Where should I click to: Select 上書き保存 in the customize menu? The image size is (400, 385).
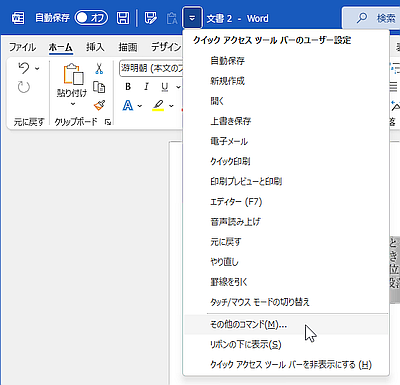point(286,121)
